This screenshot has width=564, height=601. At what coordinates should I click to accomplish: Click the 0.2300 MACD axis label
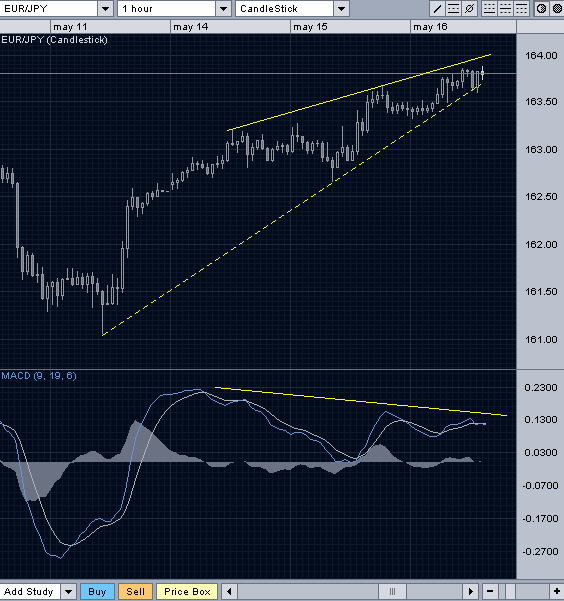point(541,388)
